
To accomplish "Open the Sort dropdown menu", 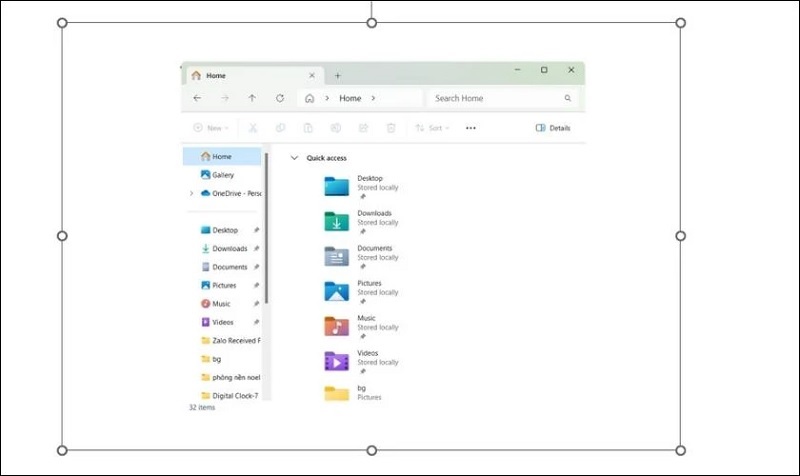I will 433,128.
